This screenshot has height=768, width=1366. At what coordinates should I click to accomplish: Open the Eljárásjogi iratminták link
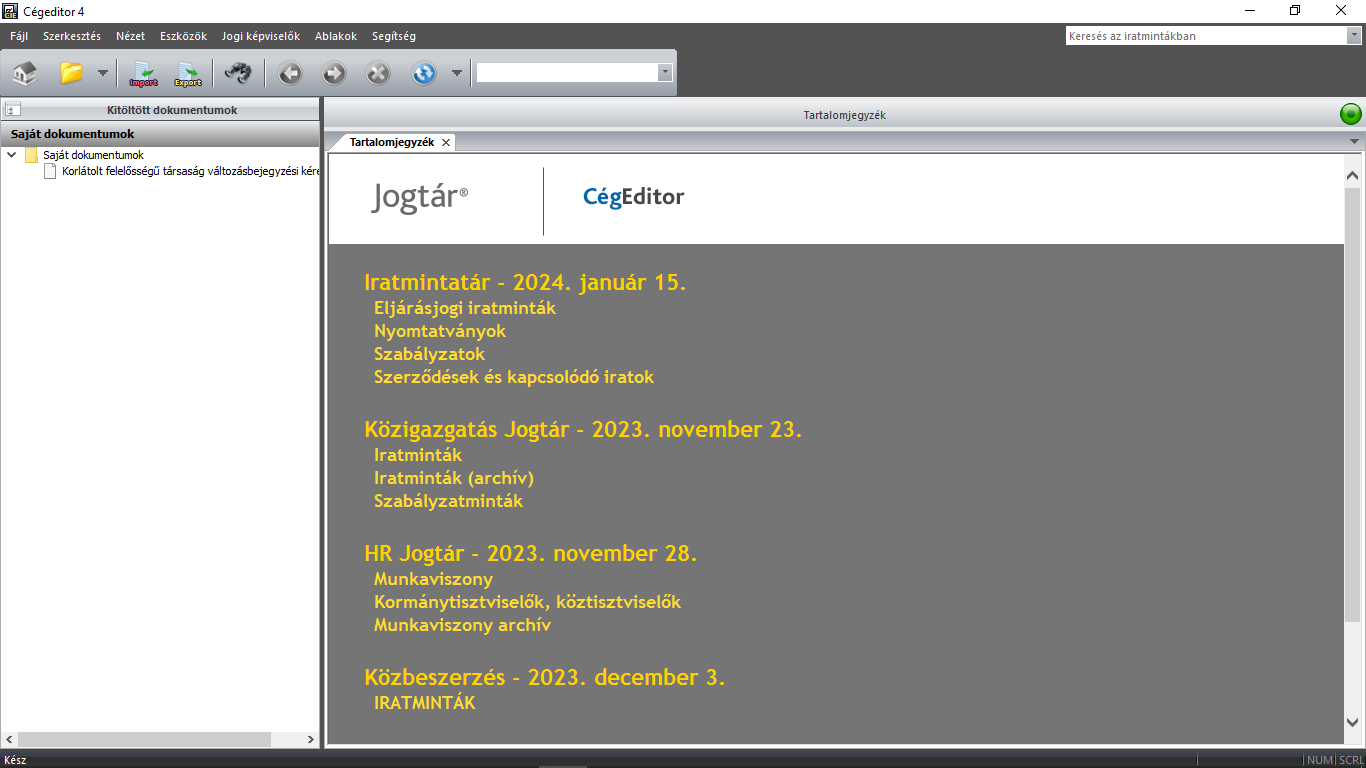(464, 308)
